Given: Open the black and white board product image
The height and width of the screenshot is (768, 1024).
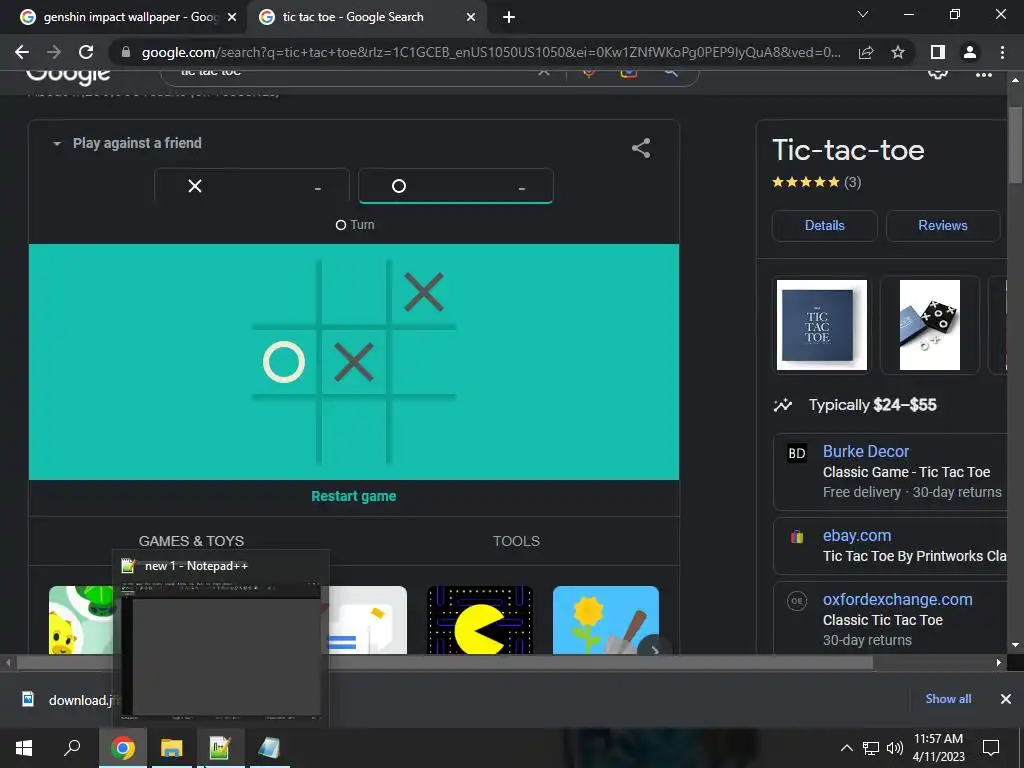Looking at the screenshot, I should pos(929,325).
